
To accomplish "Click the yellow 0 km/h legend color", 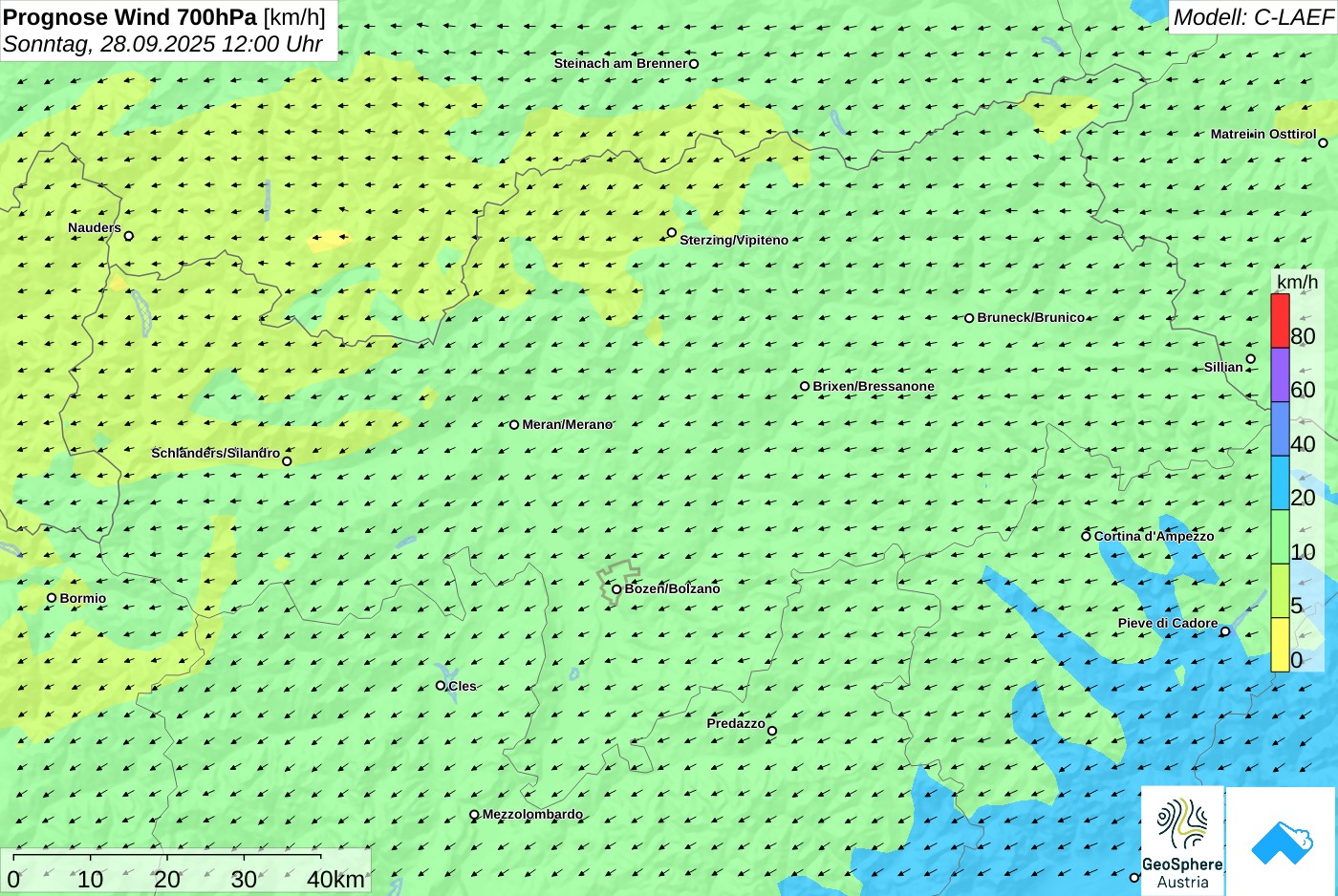I will pyautogui.click(x=1280, y=645).
